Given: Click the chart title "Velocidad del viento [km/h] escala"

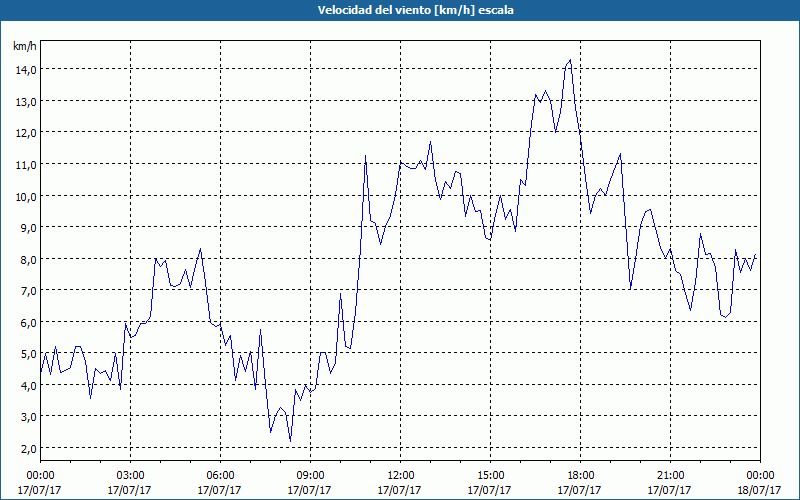Looking at the screenshot, I should pyautogui.click(x=415, y=10).
